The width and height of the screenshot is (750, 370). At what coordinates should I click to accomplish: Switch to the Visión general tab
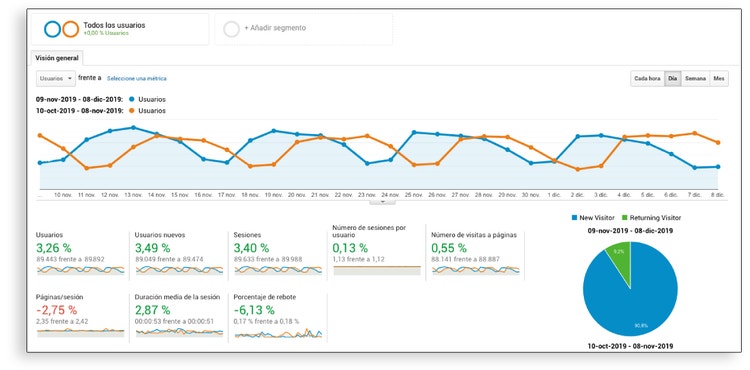[x=57, y=58]
